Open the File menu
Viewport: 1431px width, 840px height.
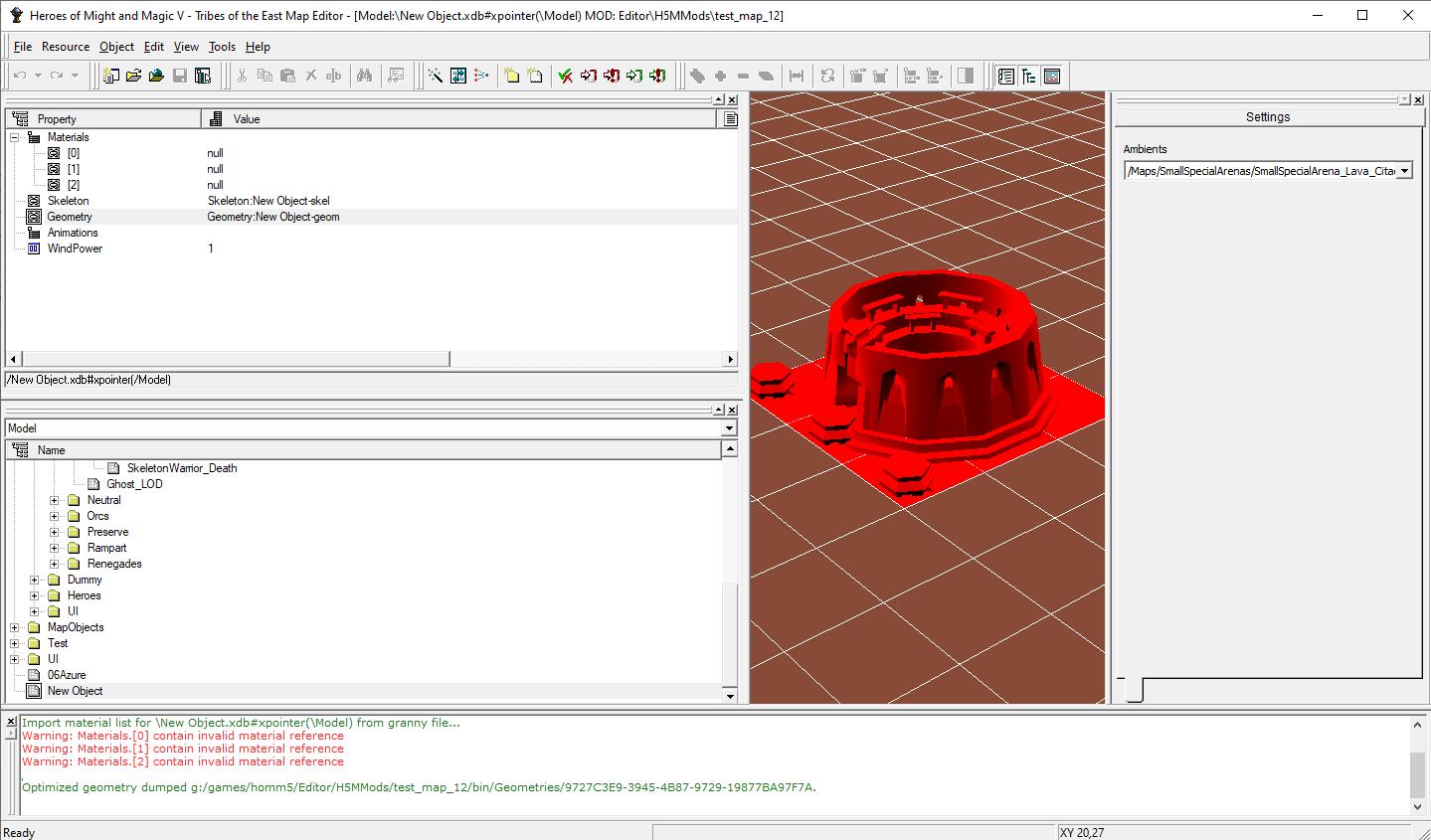(23, 47)
